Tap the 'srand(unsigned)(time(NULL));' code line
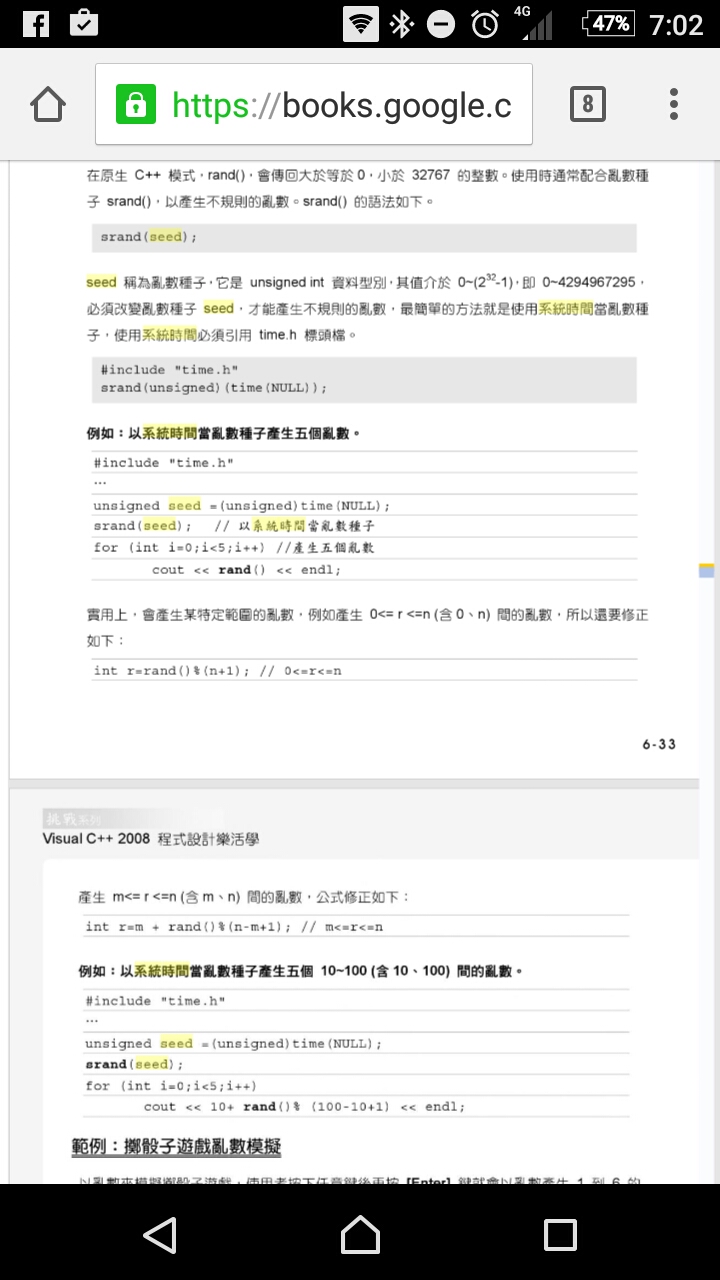Screen dimensions: 720x1280 click(x=213, y=387)
